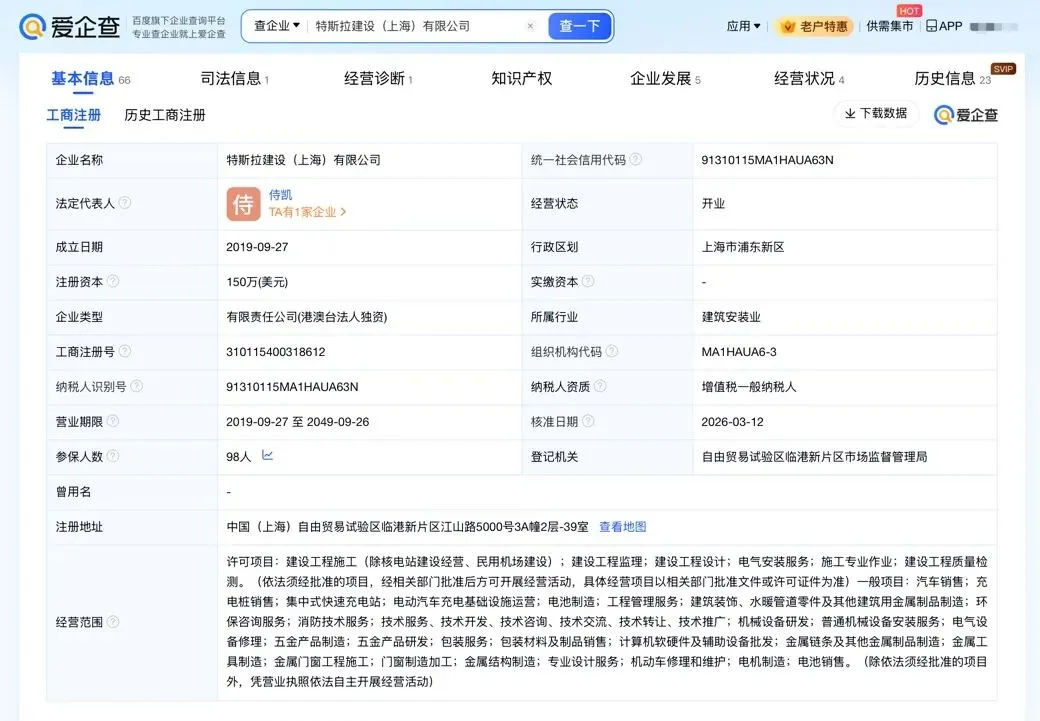Click the help icon next to 实缴资本

[x=588, y=281]
